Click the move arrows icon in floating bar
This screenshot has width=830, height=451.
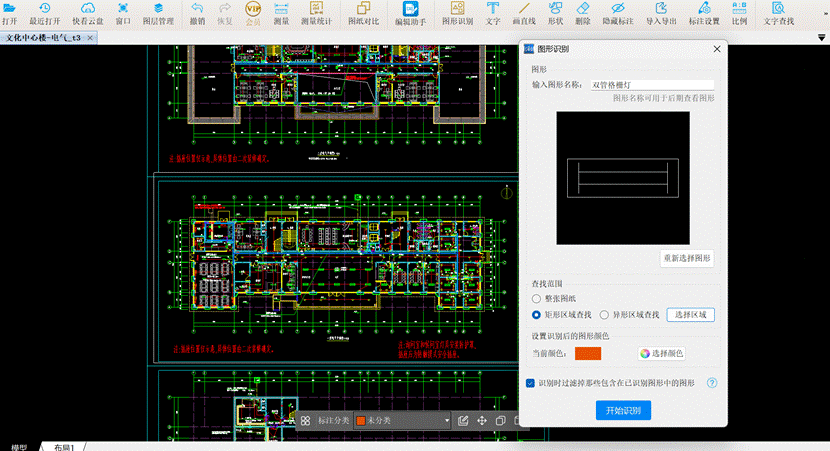(x=482, y=420)
